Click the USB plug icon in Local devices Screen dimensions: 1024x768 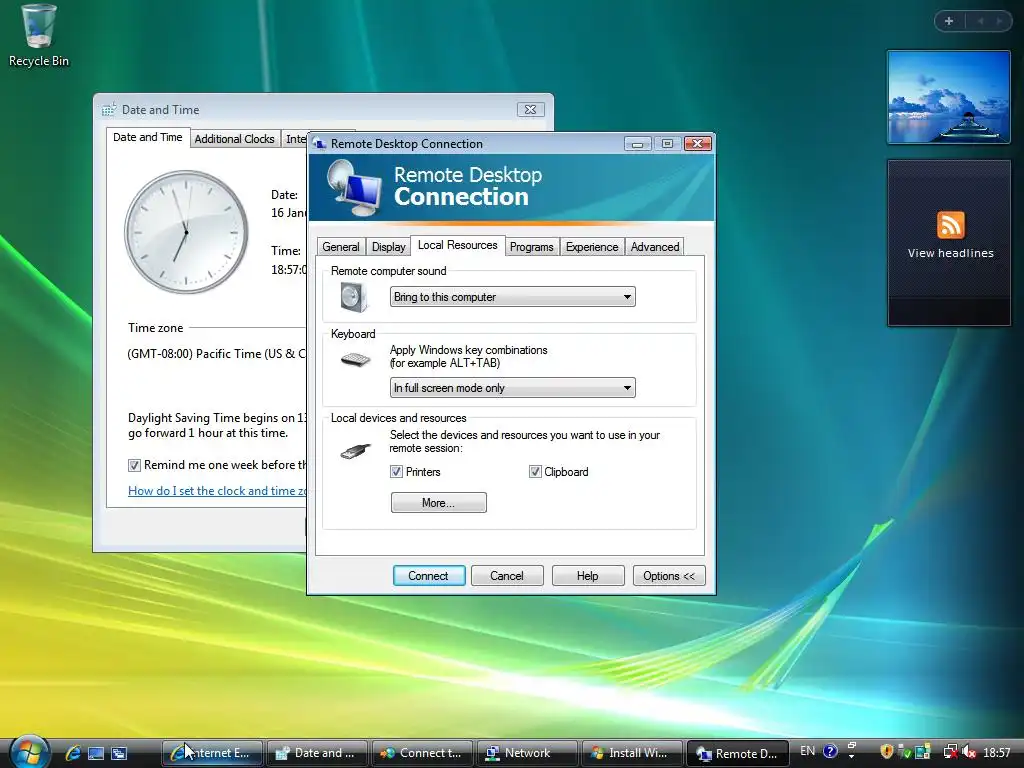tap(356, 451)
